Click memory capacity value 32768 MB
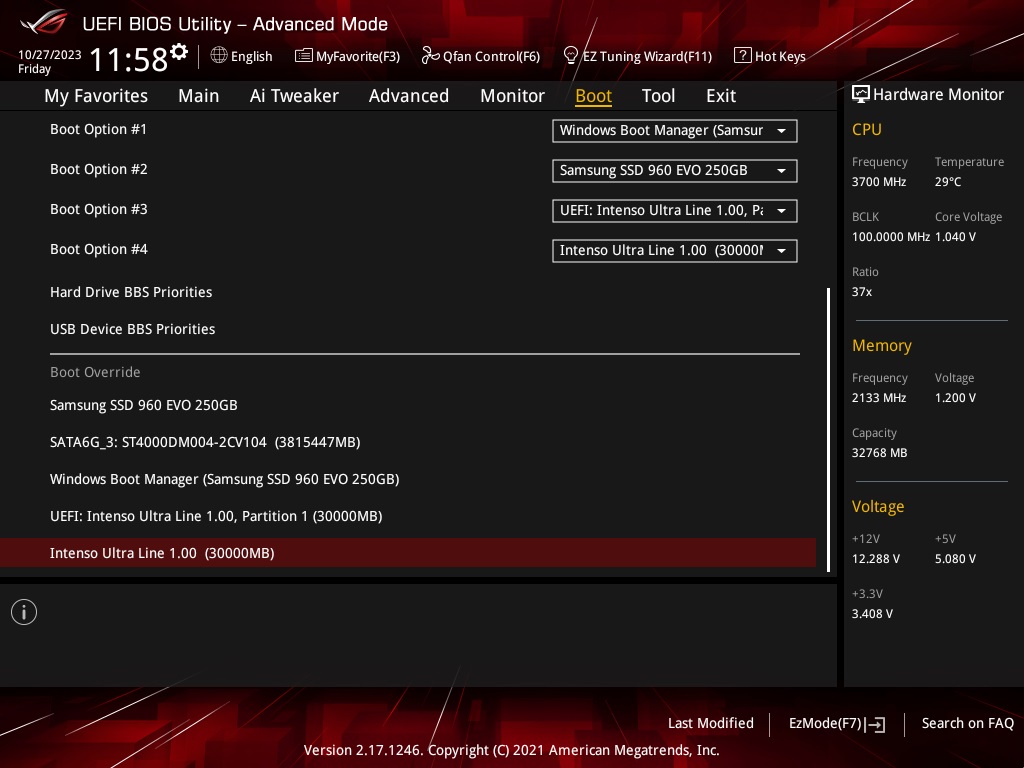Screen dimensions: 1024x768 pos(880,453)
